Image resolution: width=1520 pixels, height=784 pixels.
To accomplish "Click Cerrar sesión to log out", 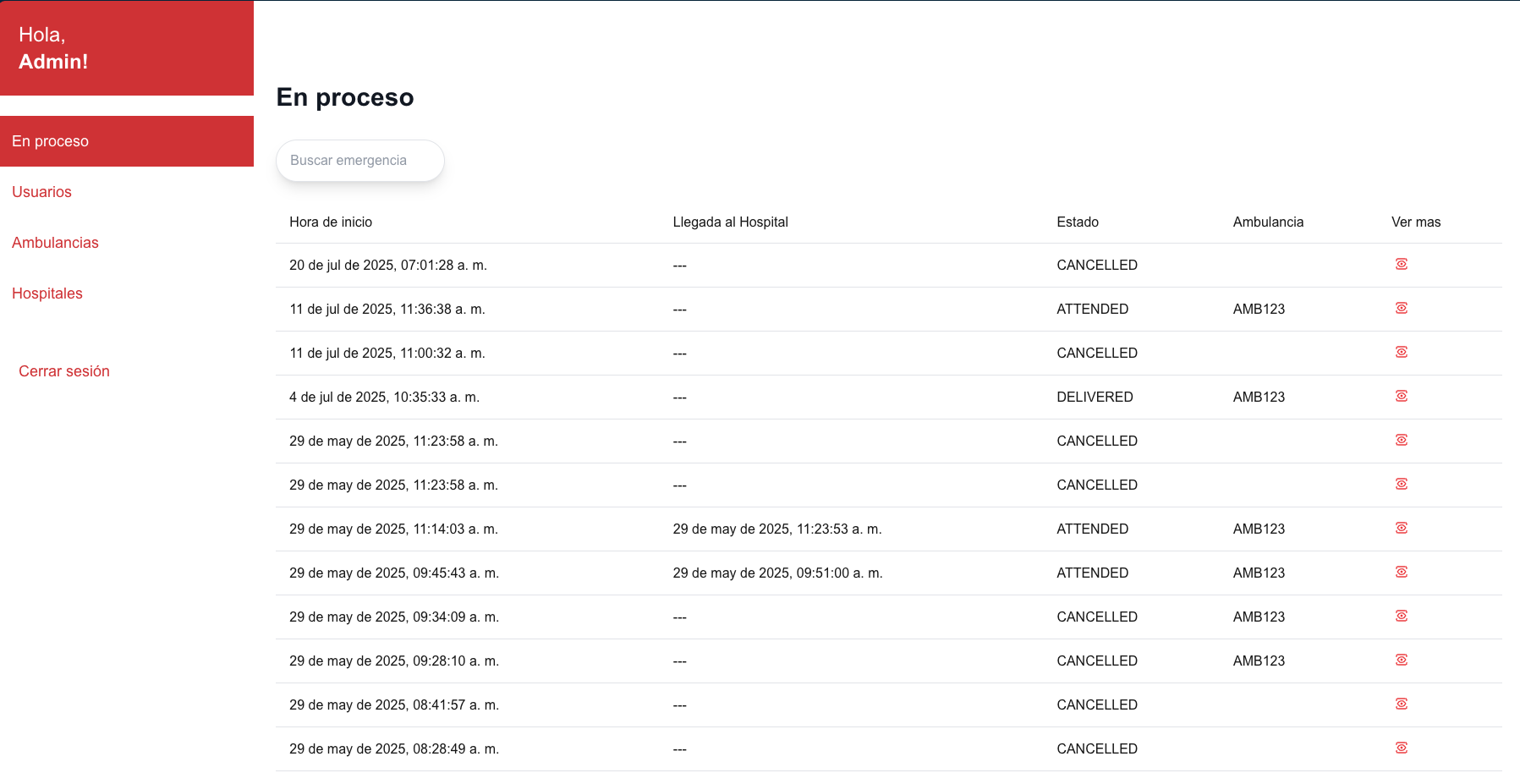I will [64, 370].
